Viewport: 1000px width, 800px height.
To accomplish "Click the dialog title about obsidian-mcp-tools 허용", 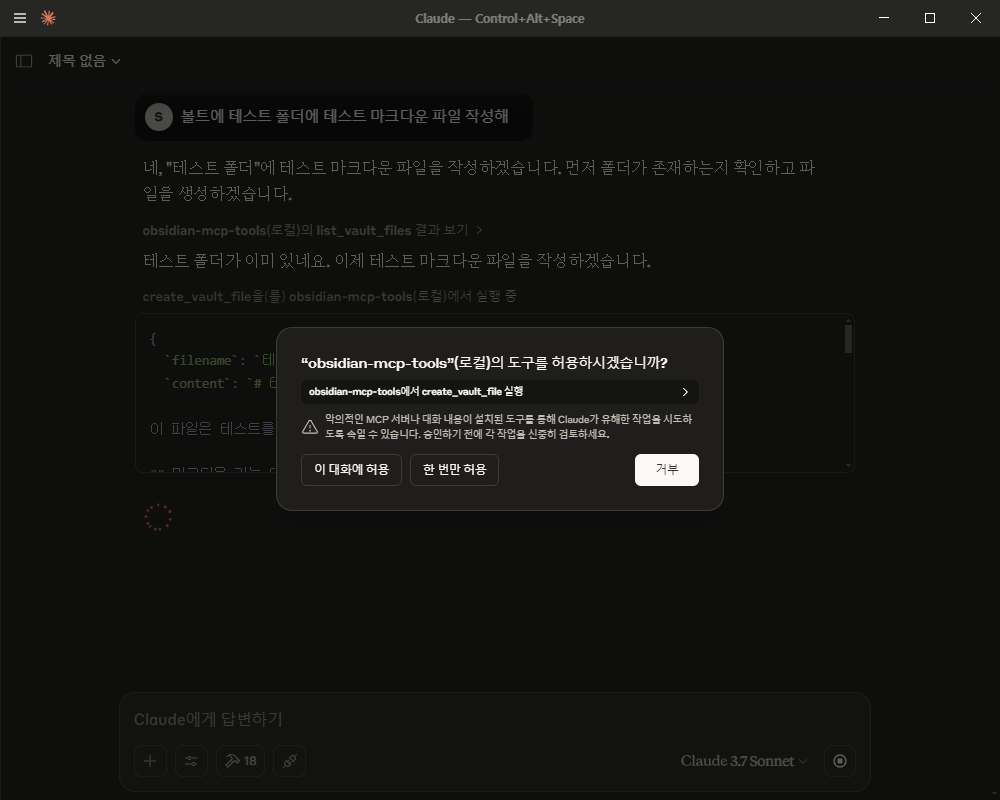I will pos(484,363).
